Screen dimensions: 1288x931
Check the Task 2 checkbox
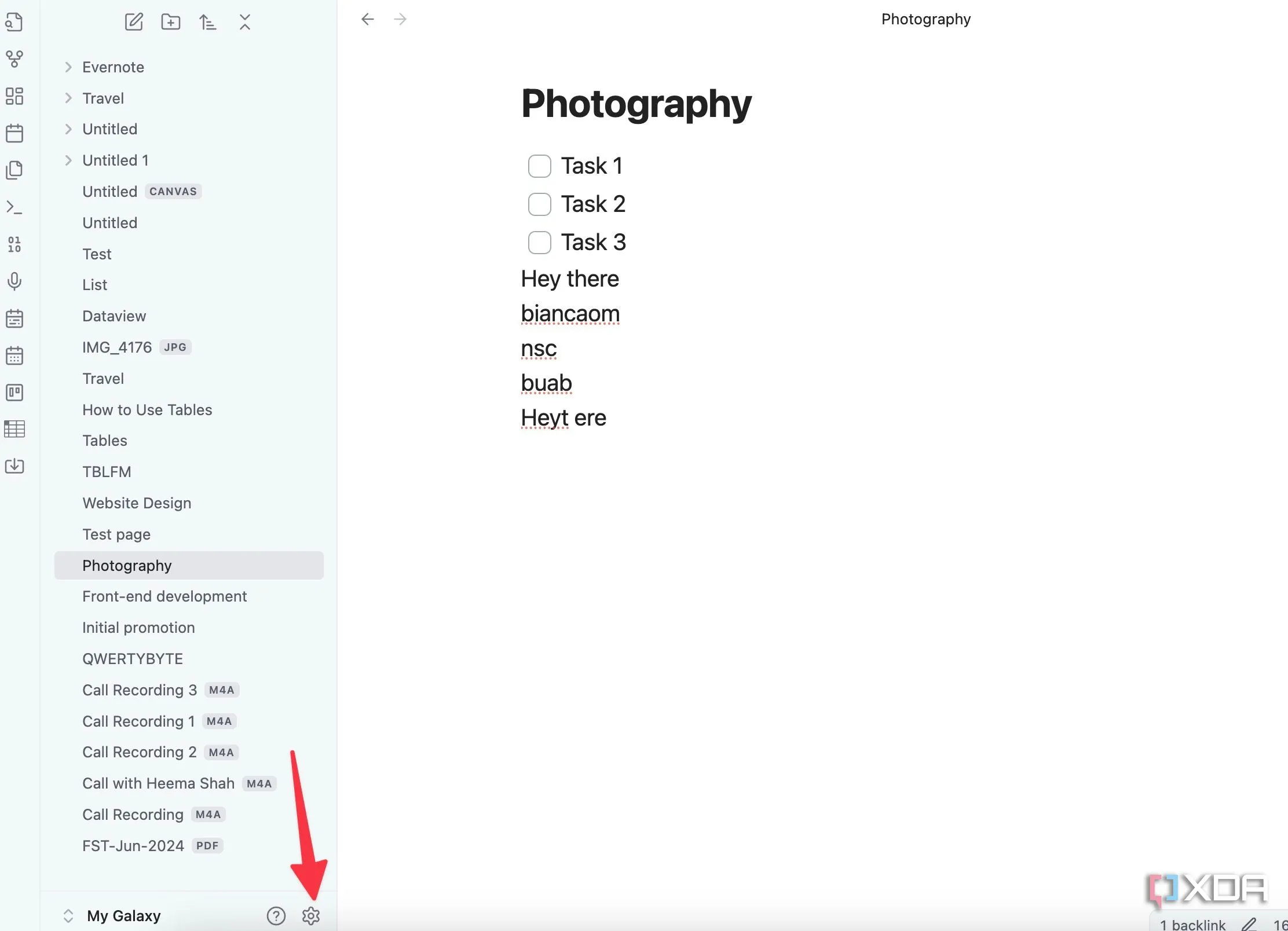pyautogui.click(x=539, y=204)
